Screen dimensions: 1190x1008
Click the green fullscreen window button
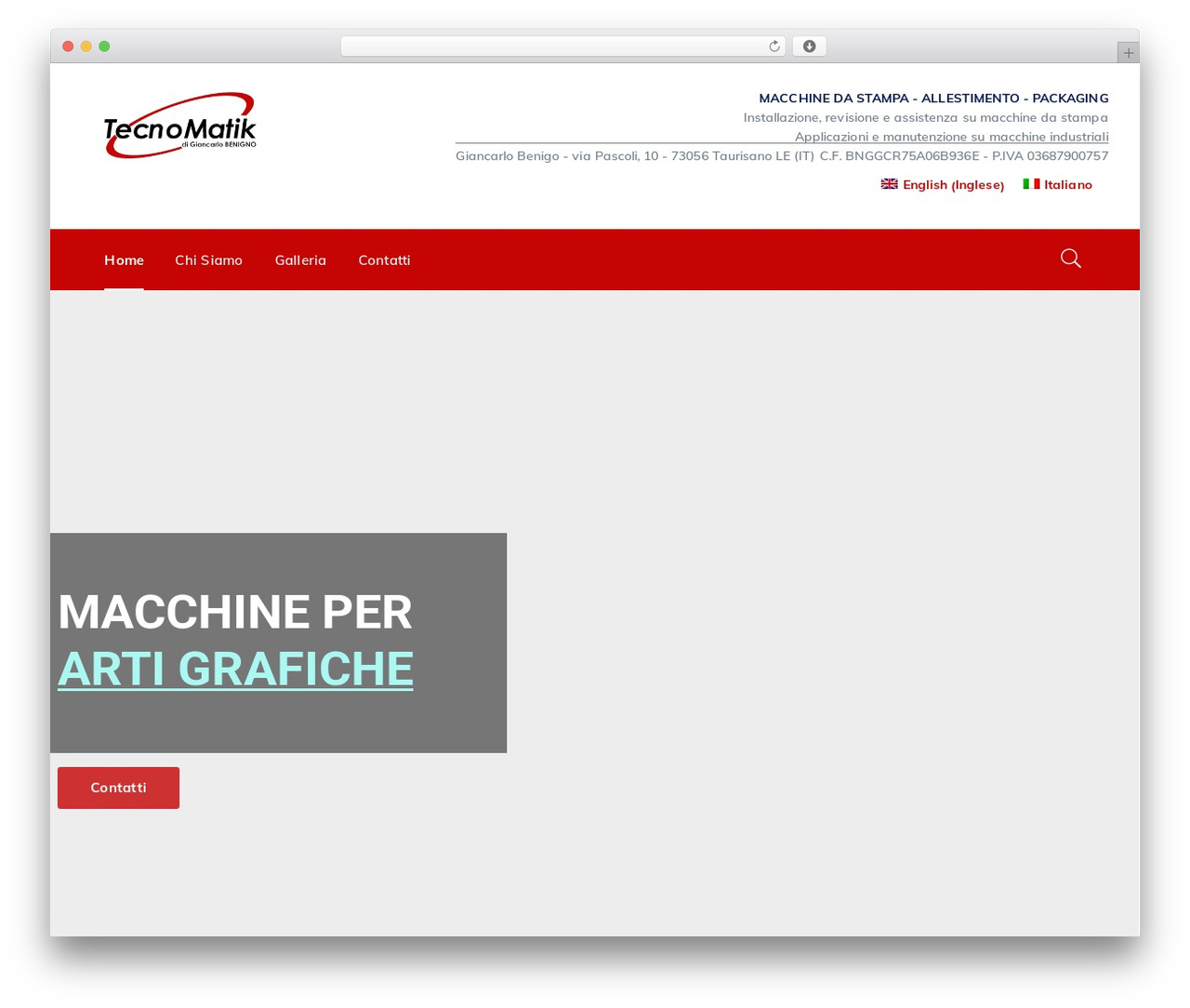coord(104,46)
